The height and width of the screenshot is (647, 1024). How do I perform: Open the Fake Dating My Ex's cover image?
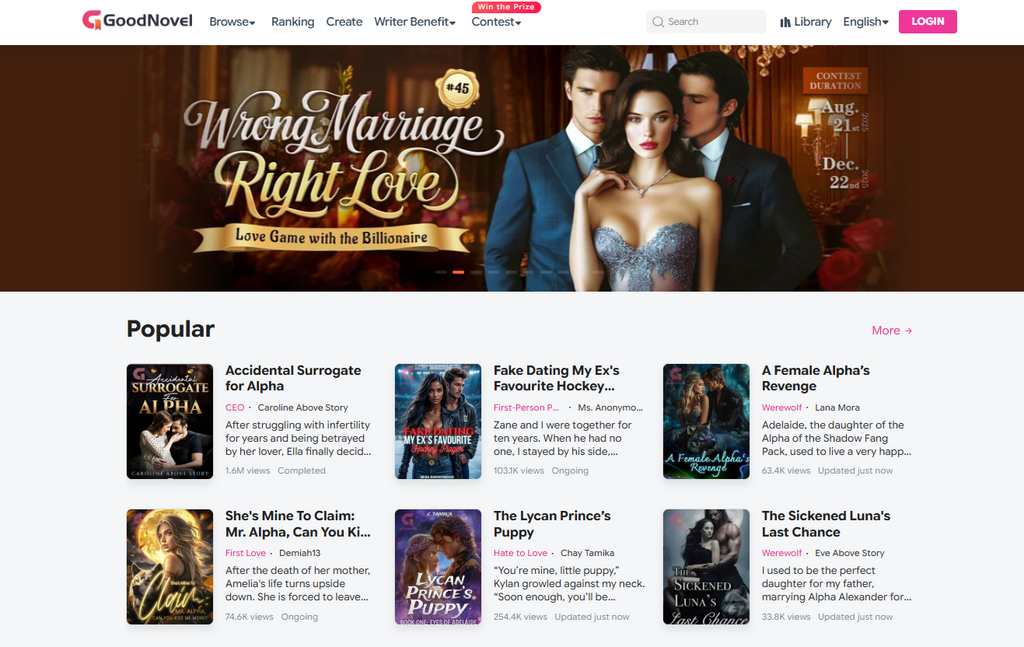[x=438, y=422]
